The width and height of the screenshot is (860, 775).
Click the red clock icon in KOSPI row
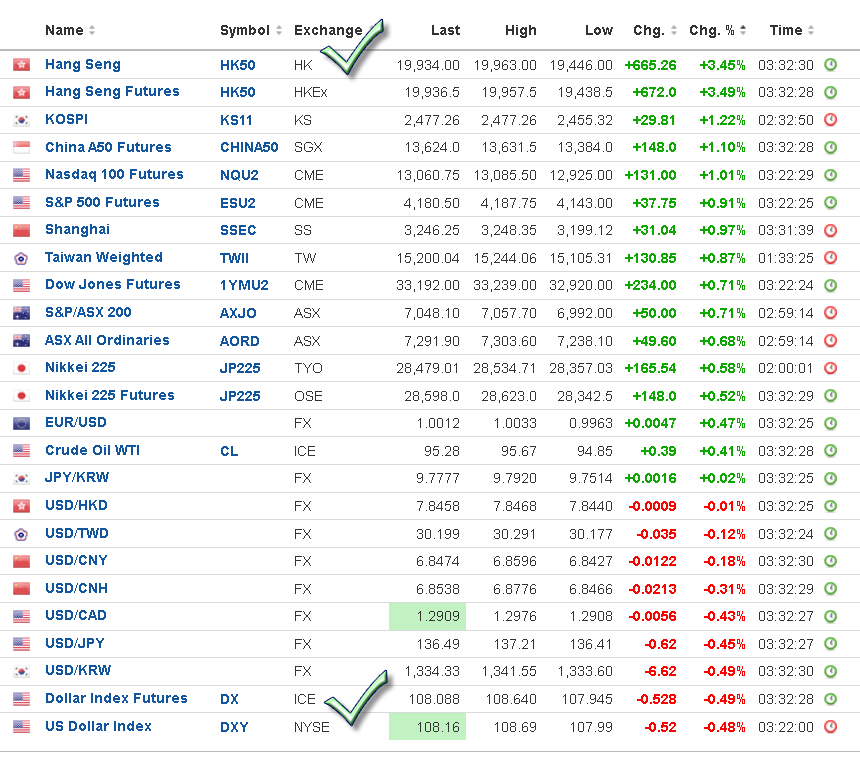(x=830, y=120)
